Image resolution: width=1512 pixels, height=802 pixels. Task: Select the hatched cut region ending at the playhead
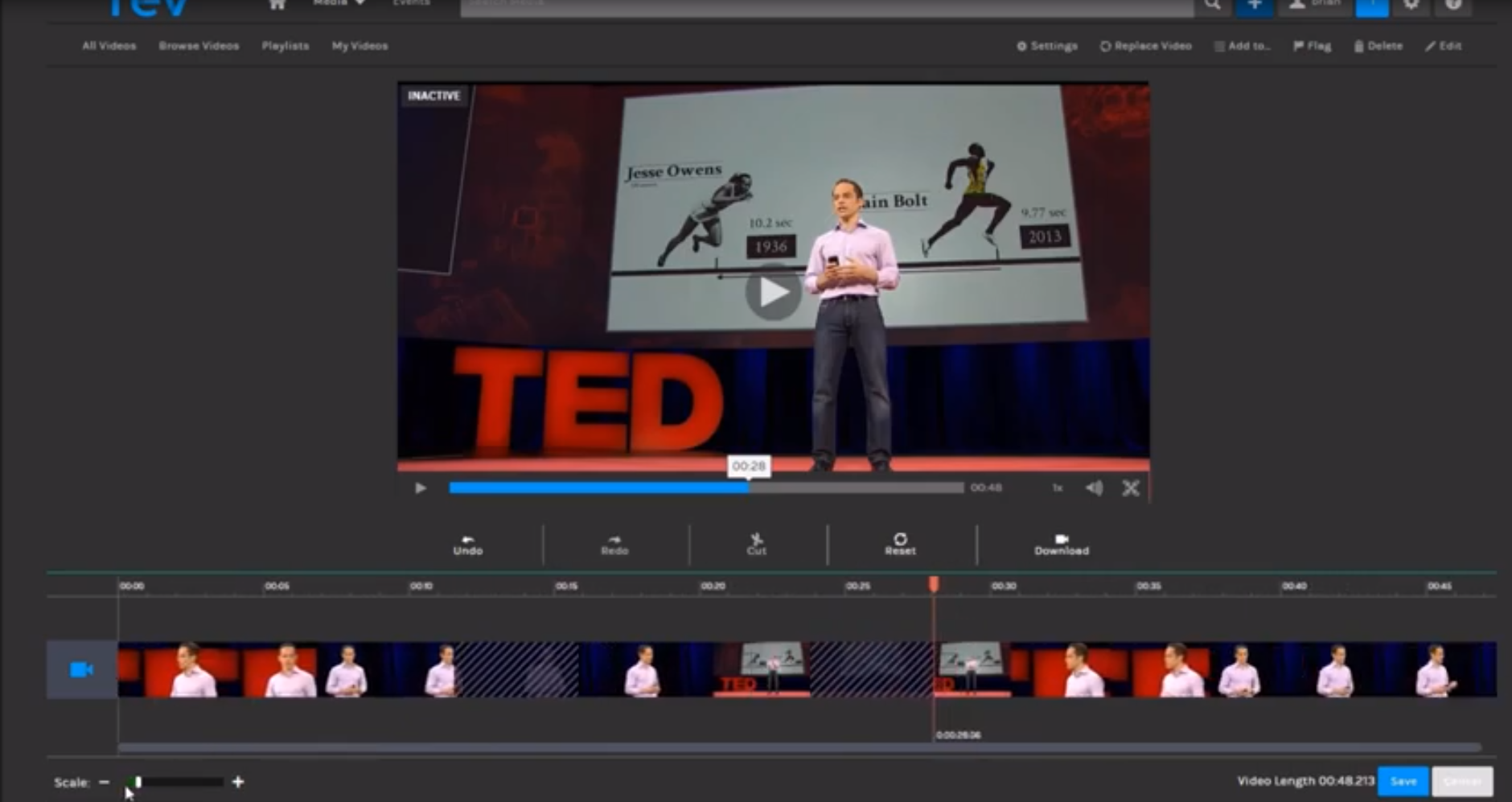pyautogui.click(x=872, y=669)
